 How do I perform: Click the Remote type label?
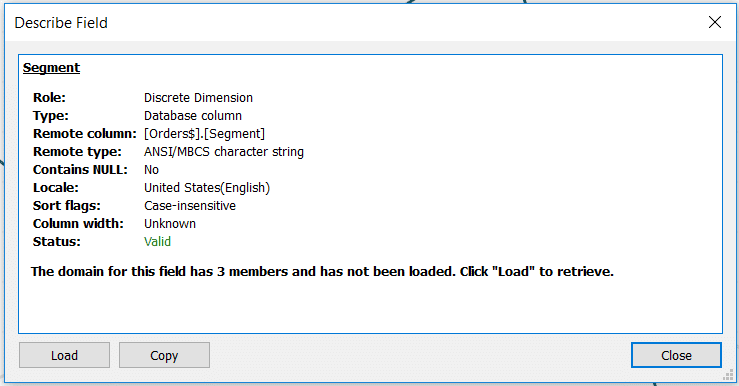tap(77, 152)
